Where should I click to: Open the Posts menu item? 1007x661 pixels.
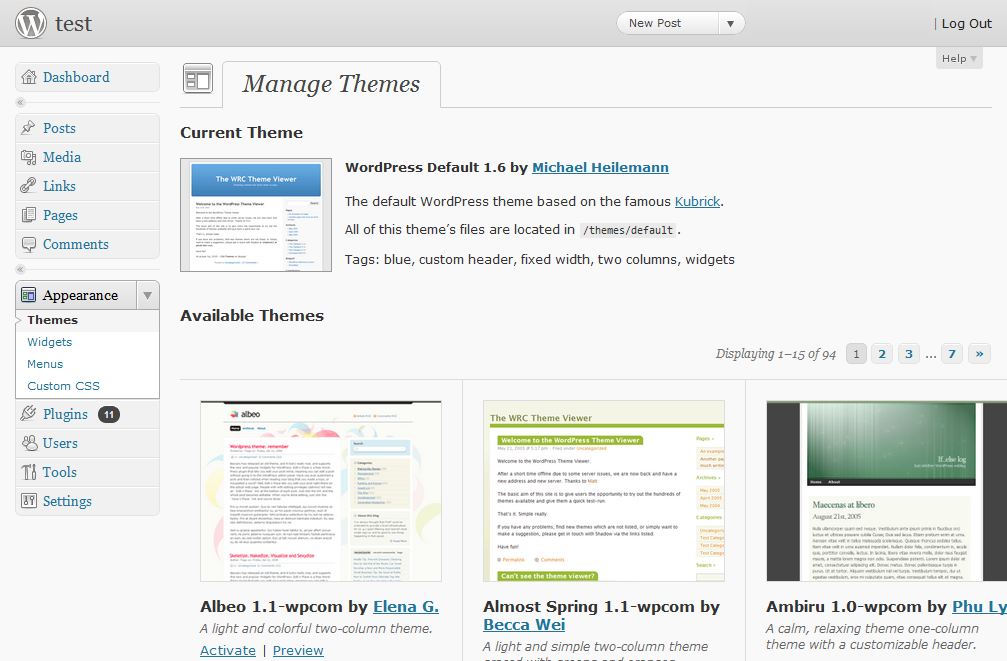[x=87, y=128]
